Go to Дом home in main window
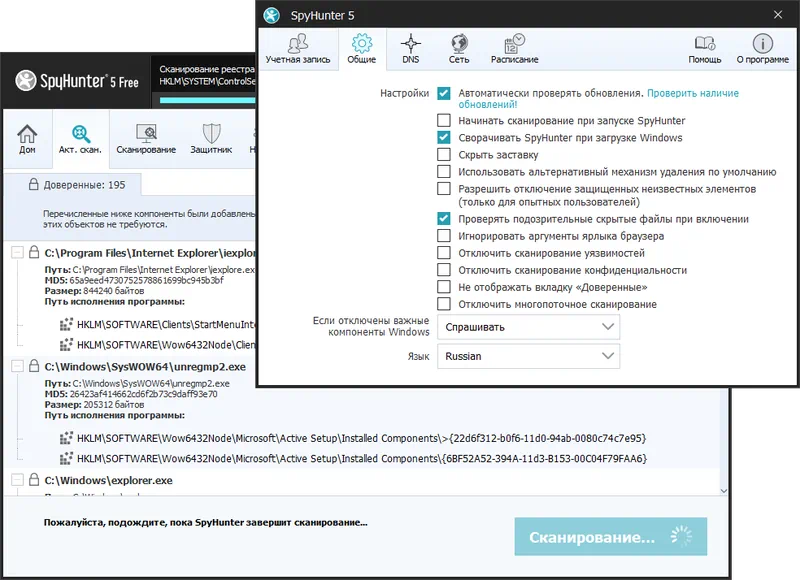 (27, 139)
